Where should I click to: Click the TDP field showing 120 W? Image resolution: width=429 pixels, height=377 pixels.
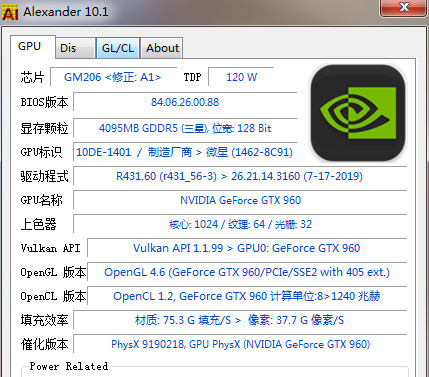[241, 77]
